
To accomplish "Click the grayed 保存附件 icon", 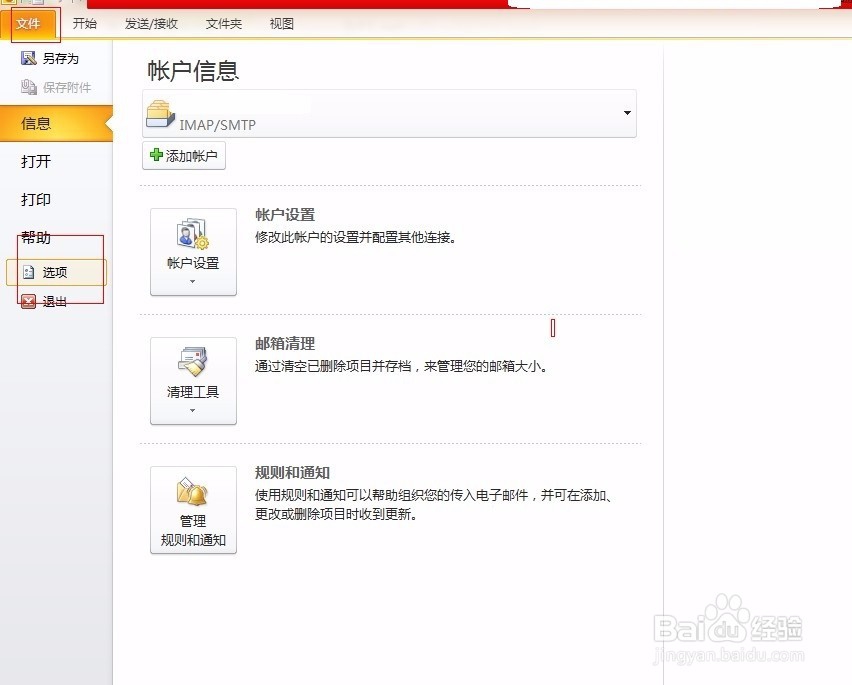I will click(x=28, y=85).
